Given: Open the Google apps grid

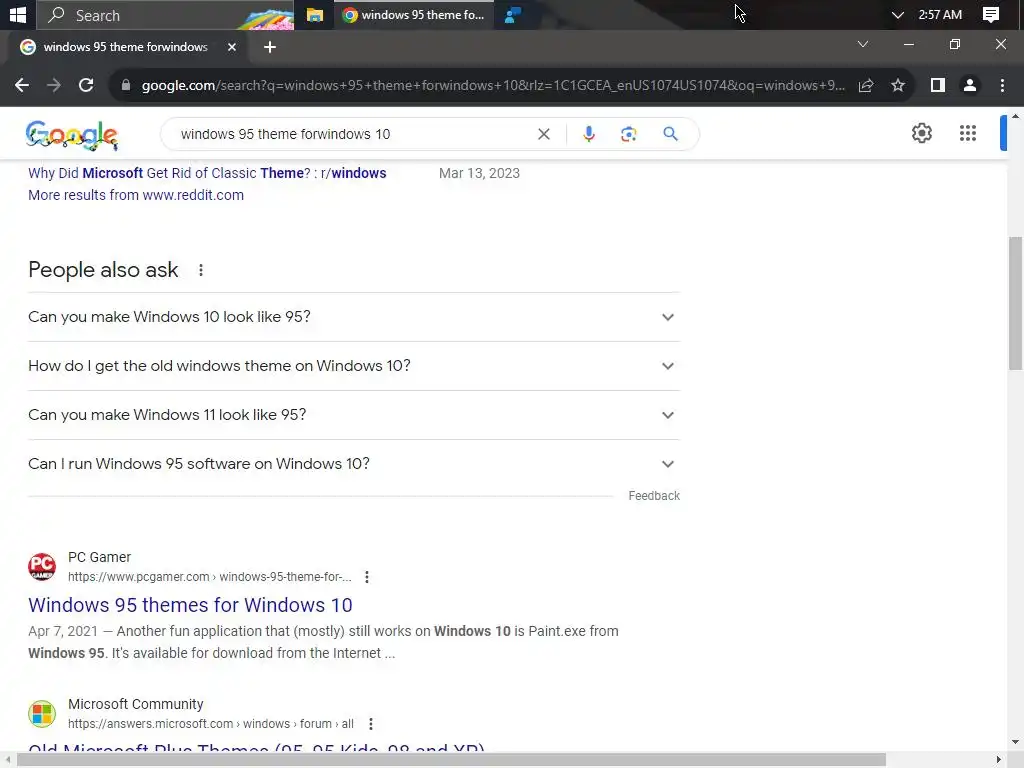Looking at the screenshot, I should 968,133.
